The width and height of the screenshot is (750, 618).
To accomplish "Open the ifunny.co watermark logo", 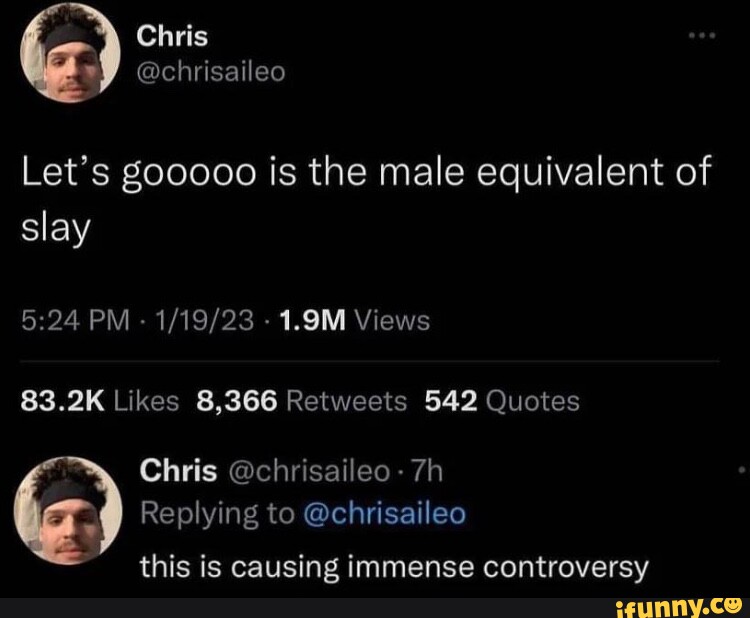I will (x=679, y=607).
